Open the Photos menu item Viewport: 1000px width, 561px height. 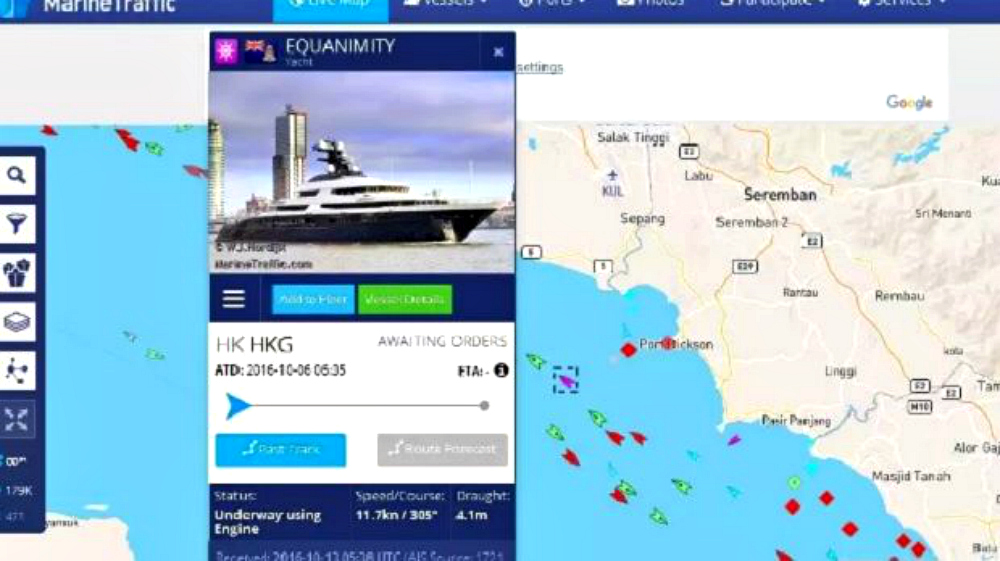tap(650, 5)
